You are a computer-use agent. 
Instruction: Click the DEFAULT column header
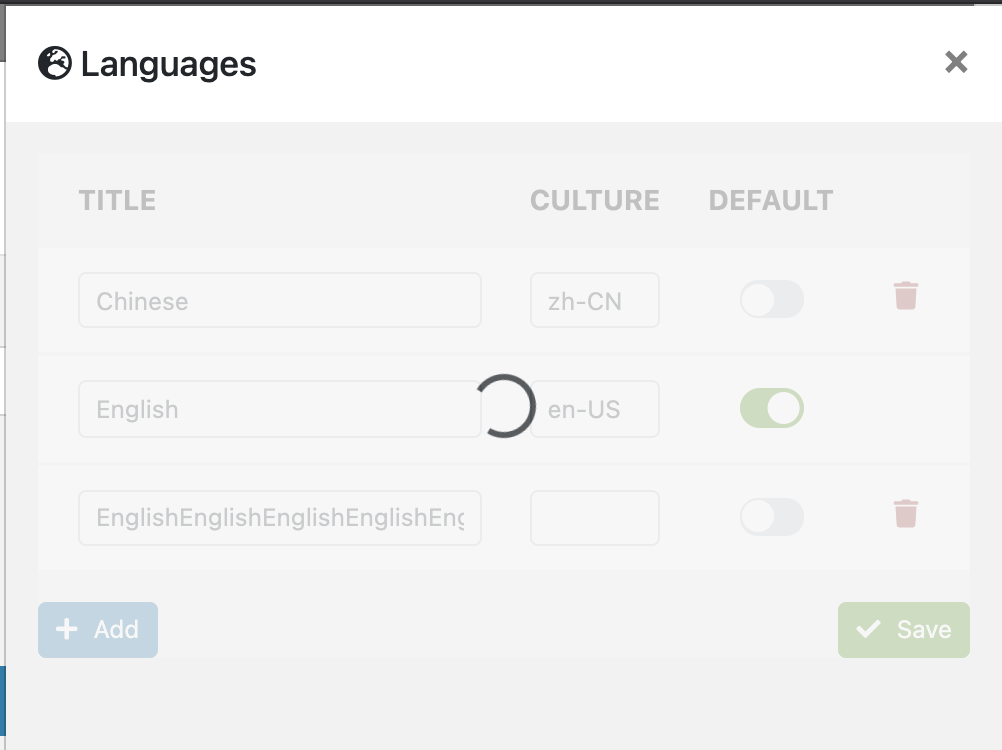coord(771,201)
